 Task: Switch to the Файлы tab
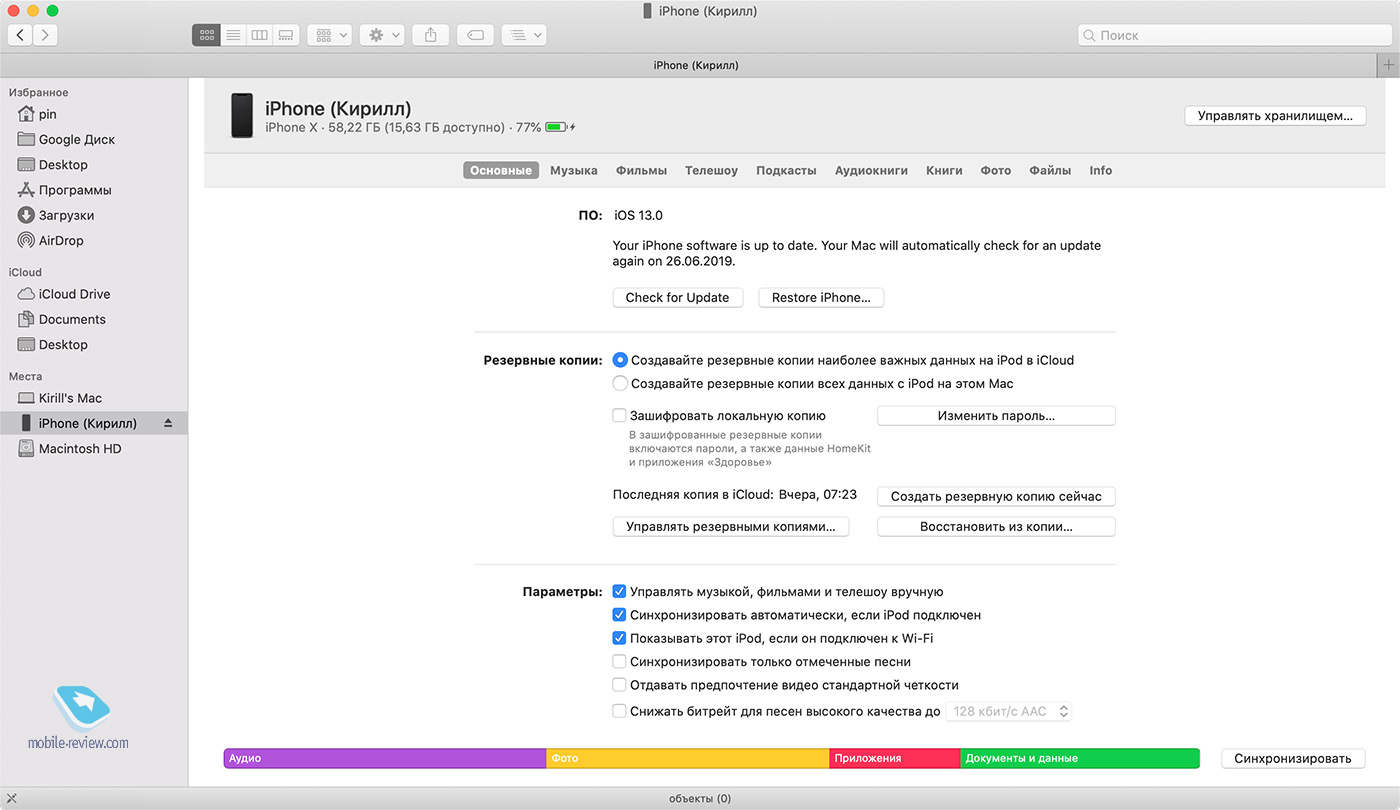1050,171
